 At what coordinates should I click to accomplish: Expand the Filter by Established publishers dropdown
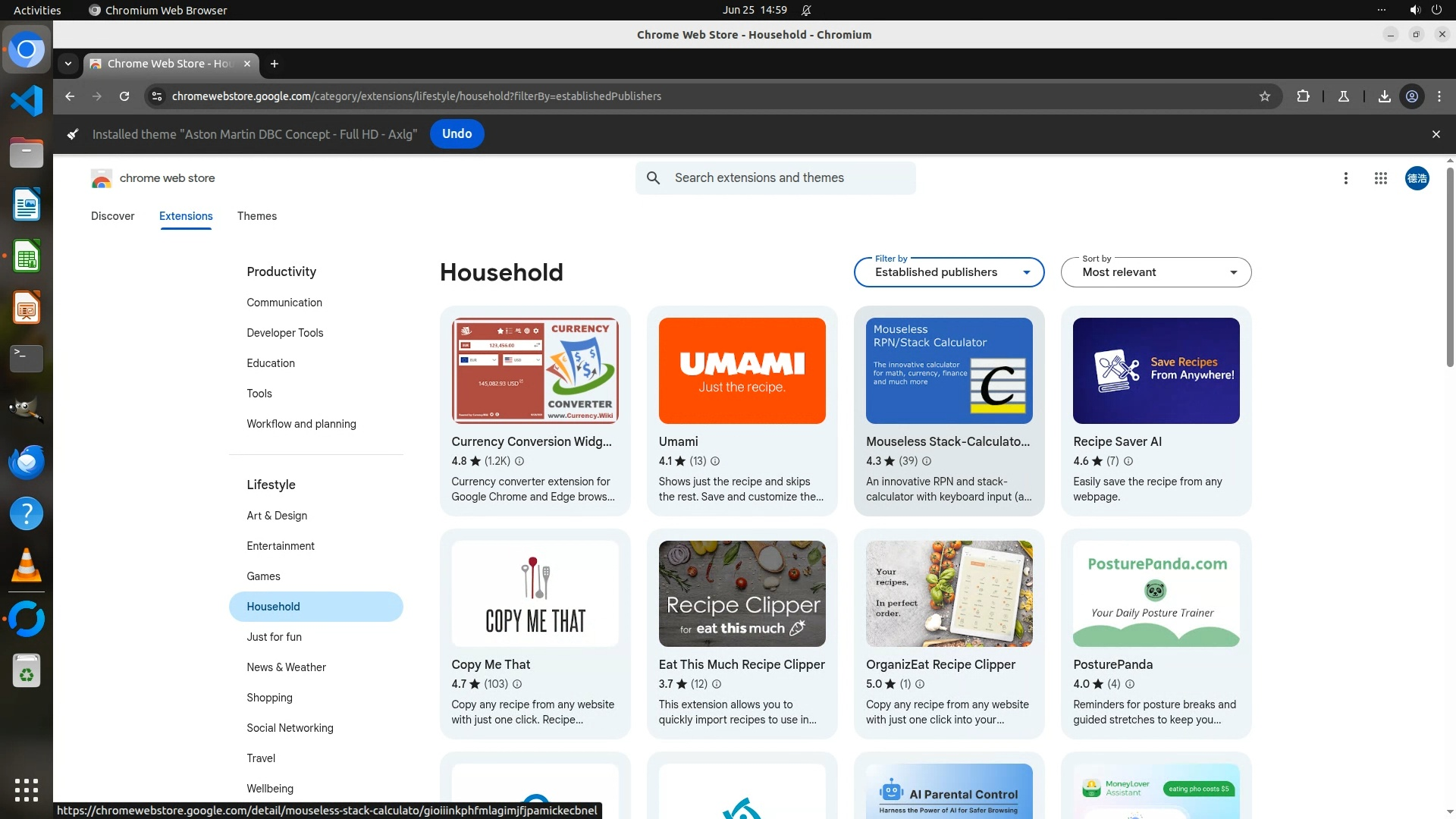(949, 272)
